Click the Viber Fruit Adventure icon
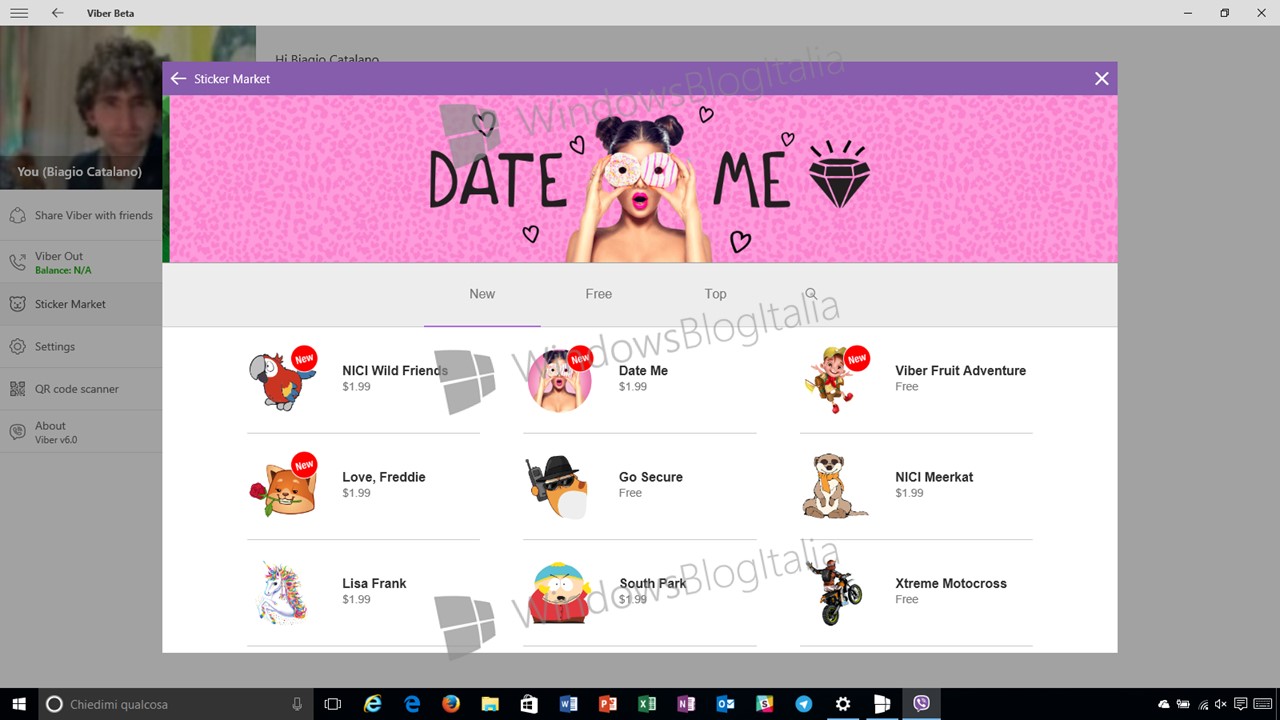1280x720 pixels. [x=835, y=379]
